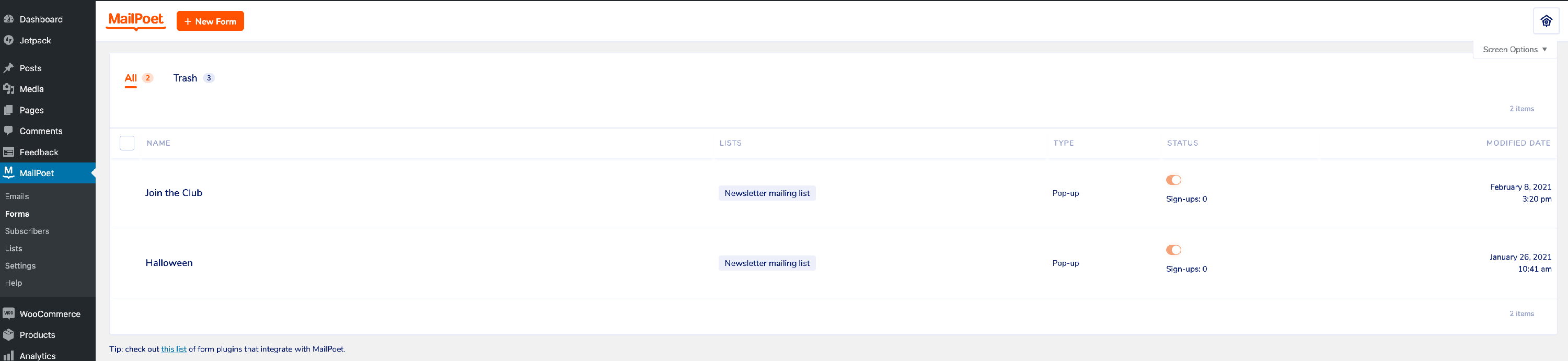Viewport: 1568px width, 361px height.
Task: Click the Newsletter mailing list tag for Halloween
Action: click(x=766, y=263)
